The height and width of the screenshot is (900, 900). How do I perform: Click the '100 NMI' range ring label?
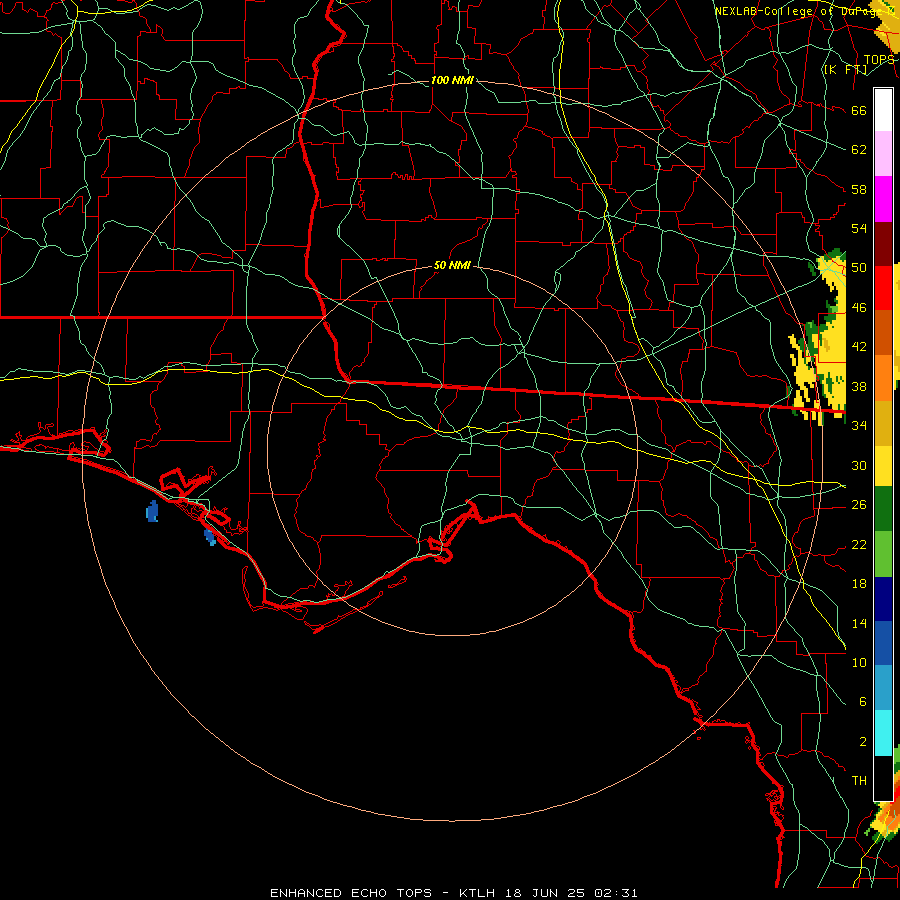(452, 80)
